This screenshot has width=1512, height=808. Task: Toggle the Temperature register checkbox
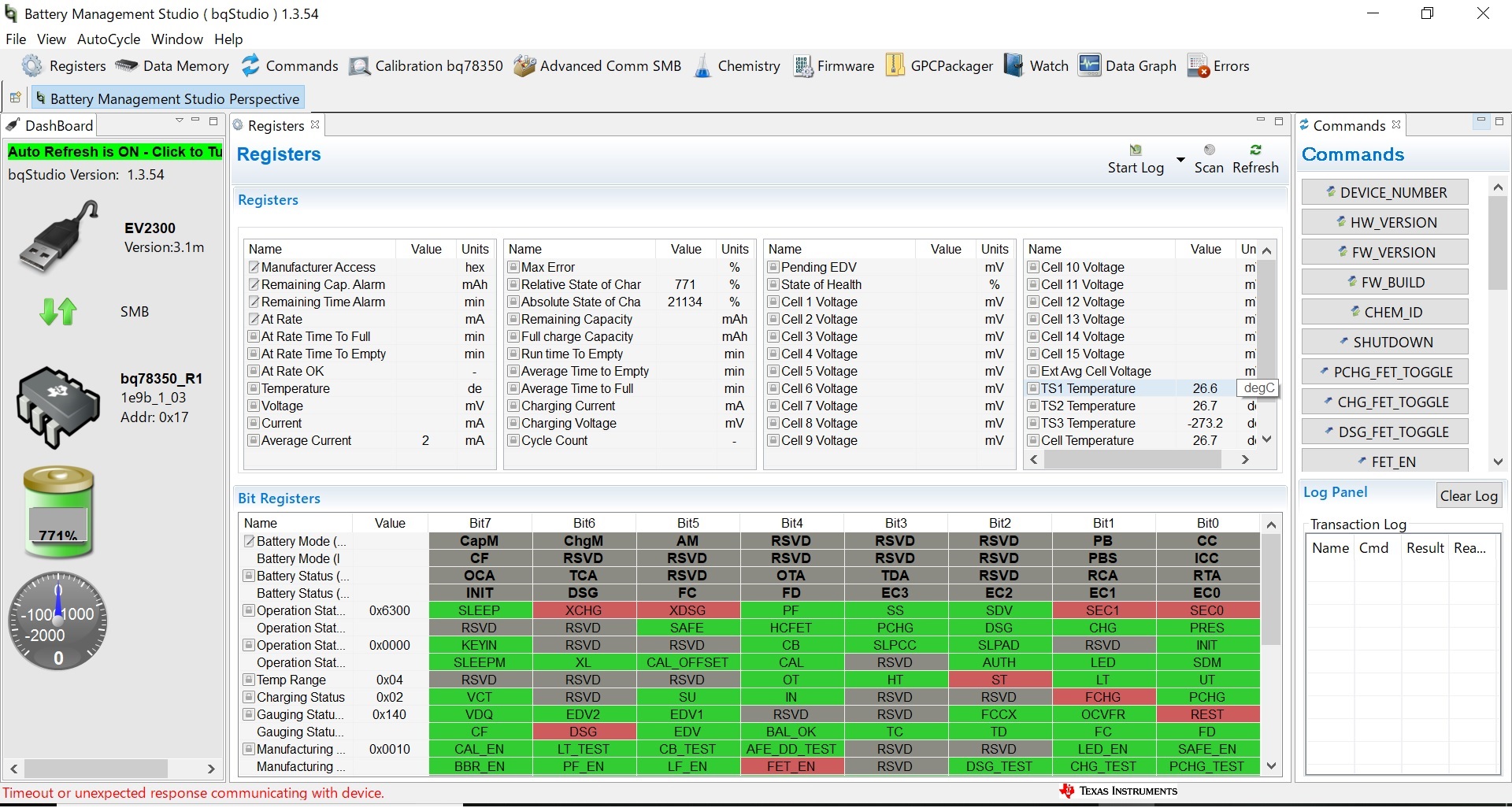(x=254, y=388)
